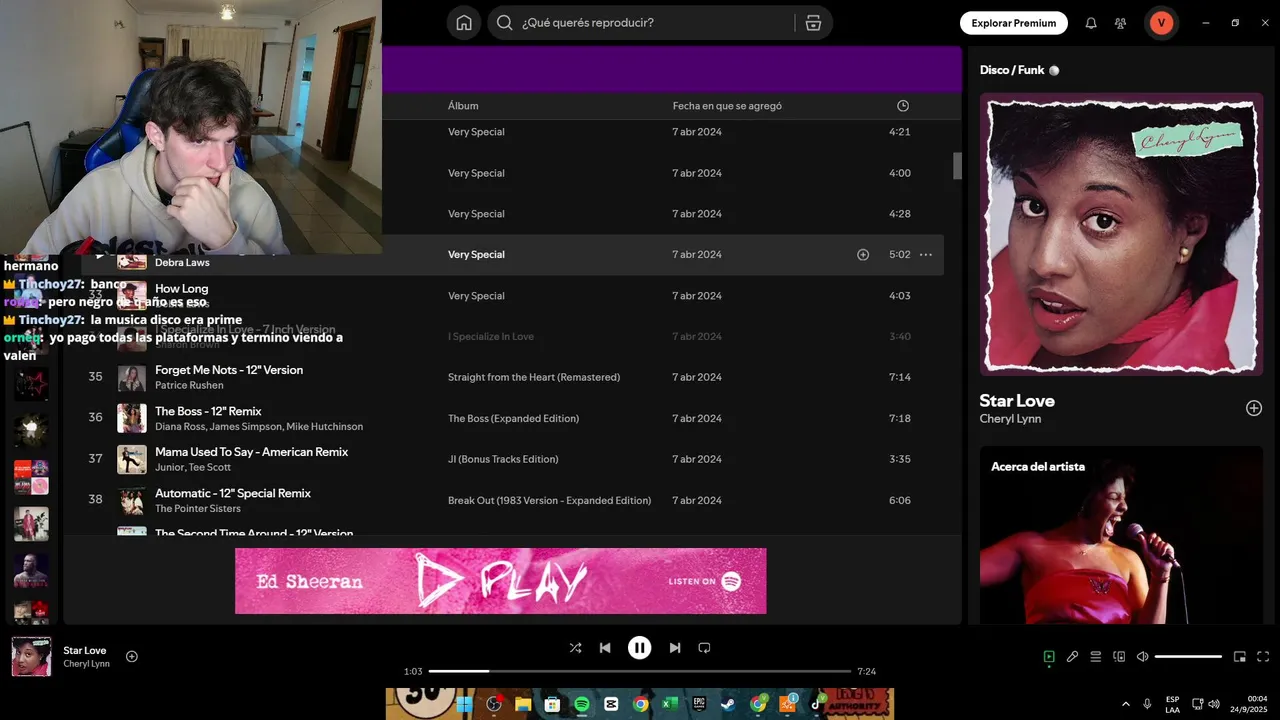Select Automatic - 12" Special Remix track
This screenshot has height=720, width=1280.
click(x=233, y=493)
